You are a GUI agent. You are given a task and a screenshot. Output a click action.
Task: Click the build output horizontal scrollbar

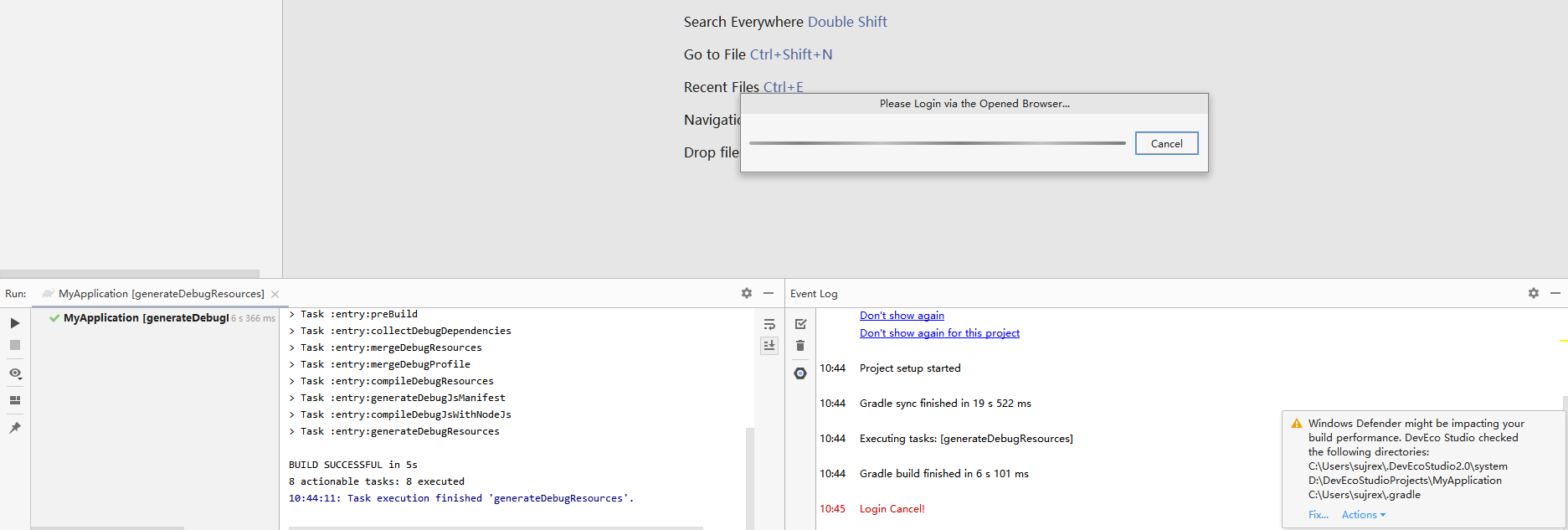[496, 528]
